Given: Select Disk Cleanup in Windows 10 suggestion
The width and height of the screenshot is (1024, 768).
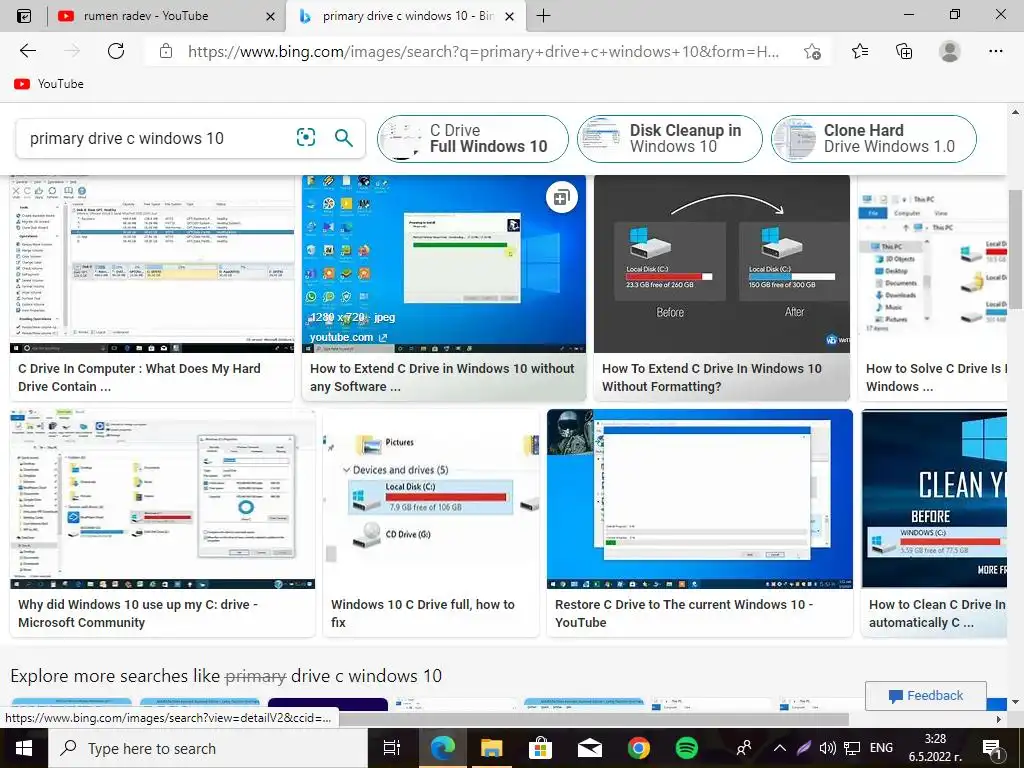Looking at the screenshot, I should click(670, 138).
